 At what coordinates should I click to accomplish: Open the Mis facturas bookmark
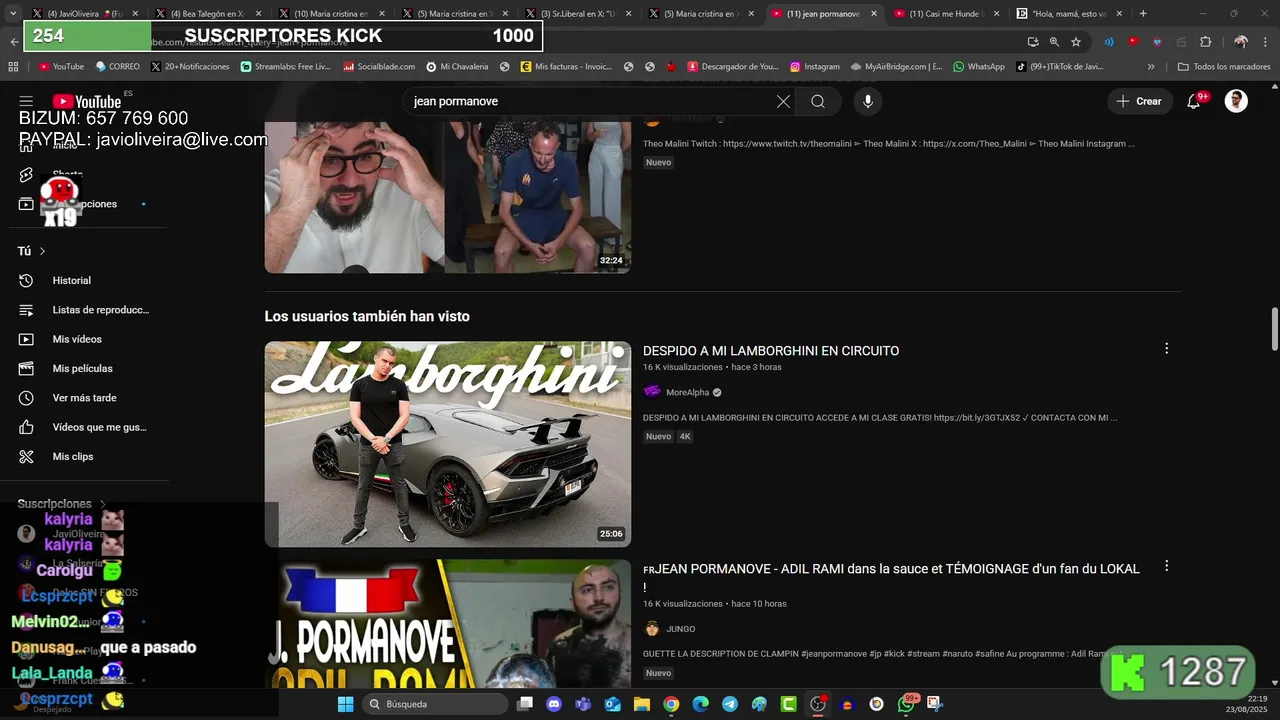click(566, 67)
